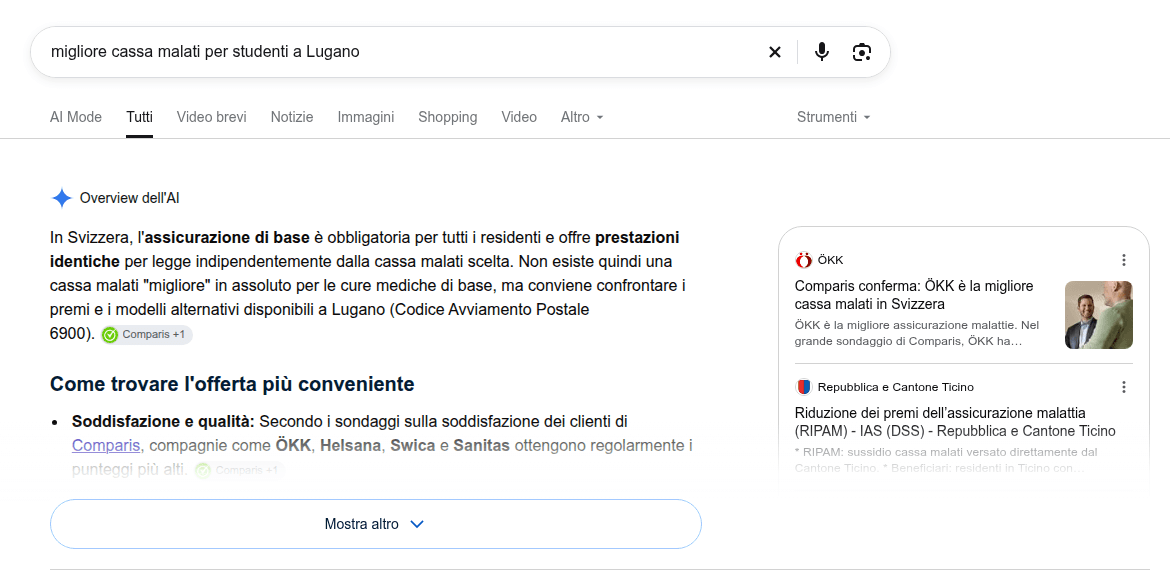The width and height of the screenshot is (1170, 570).
Task: Clear the search query with the X icon
Action: click(x=775, y=51)
